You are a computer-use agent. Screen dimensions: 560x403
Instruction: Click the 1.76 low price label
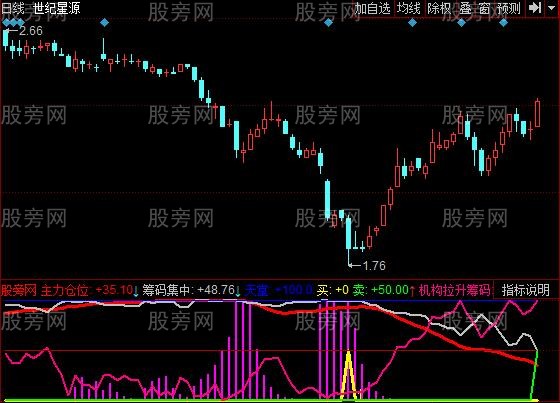374,265
